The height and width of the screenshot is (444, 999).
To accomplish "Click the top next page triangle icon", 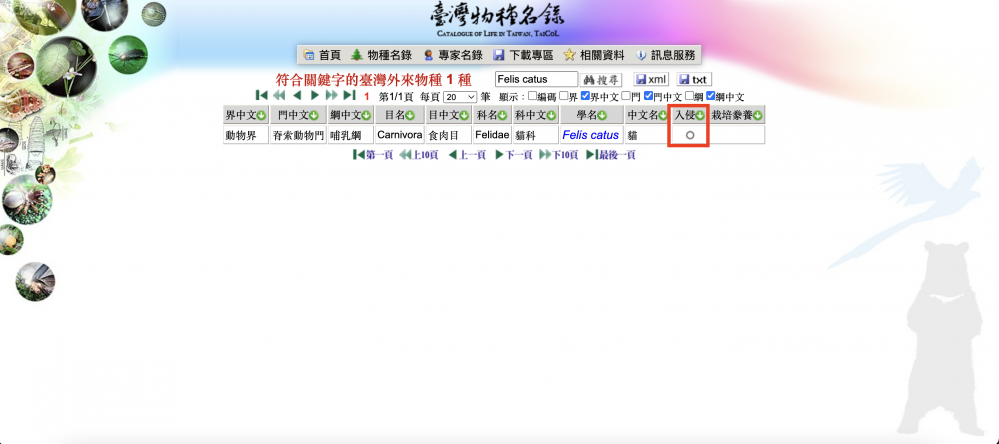I will [314, 96].
